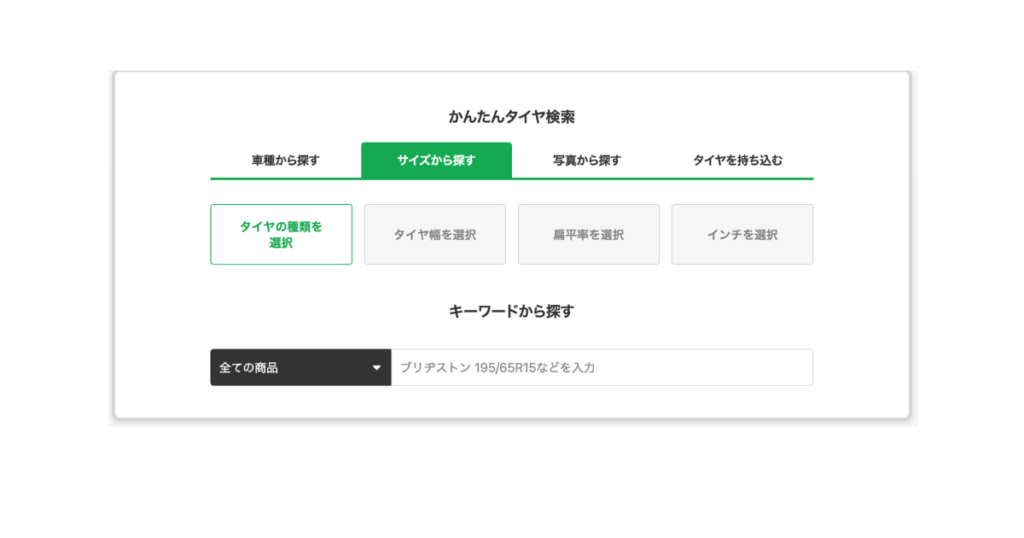
Task: Click the ブリヂストン 195/65R15 placeholder text
Action: click(x=498, y=368)
